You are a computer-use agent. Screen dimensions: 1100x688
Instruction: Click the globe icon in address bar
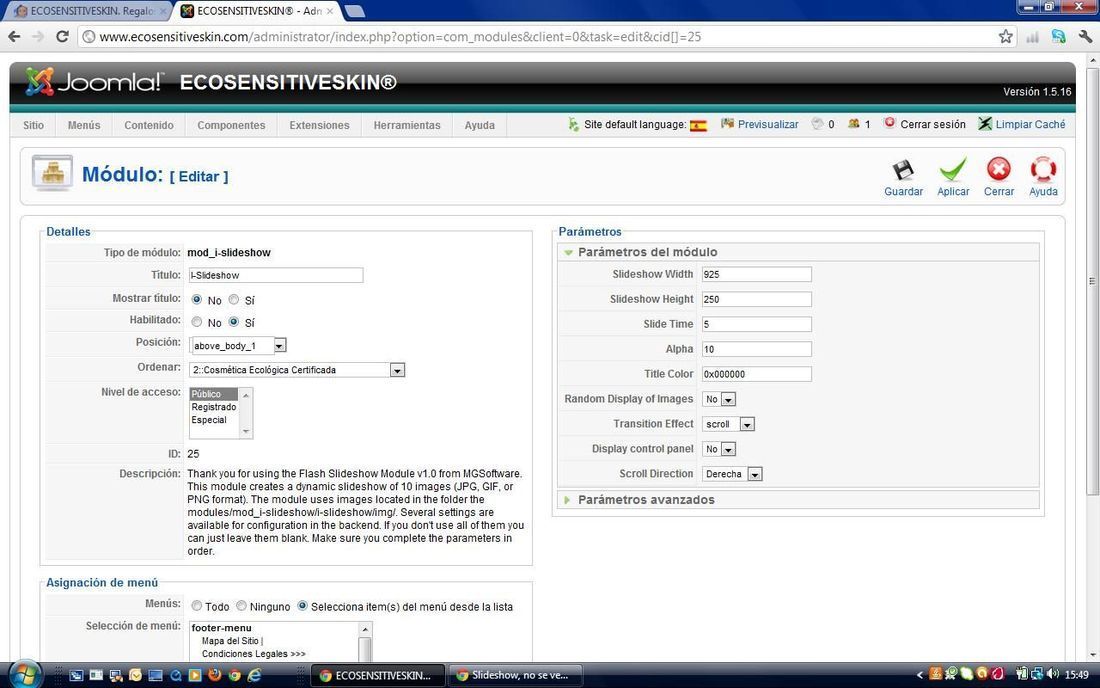89,36
